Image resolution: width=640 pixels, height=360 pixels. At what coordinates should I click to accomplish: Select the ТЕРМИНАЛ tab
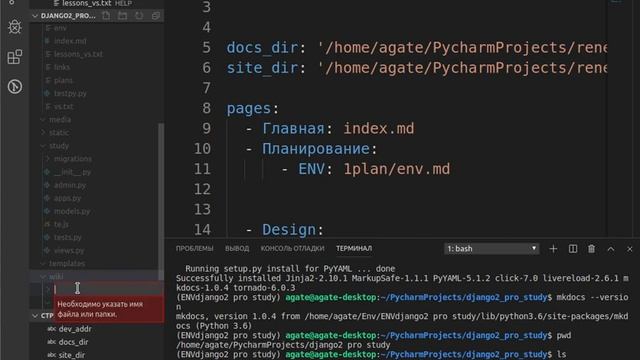[354, 248]
